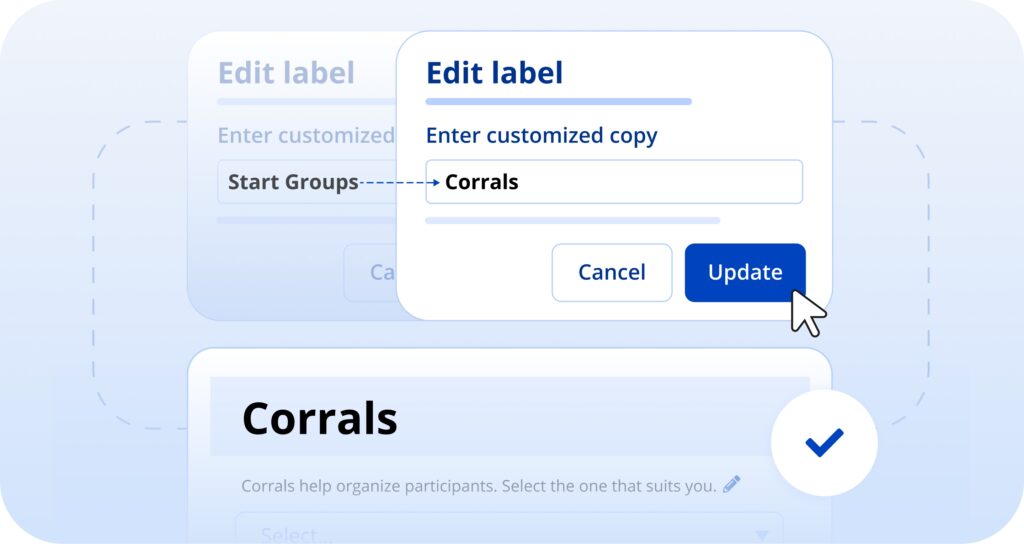Open the Select... dropdown field
Viewport: 1024px width, 544px height.
pos(500,532)
